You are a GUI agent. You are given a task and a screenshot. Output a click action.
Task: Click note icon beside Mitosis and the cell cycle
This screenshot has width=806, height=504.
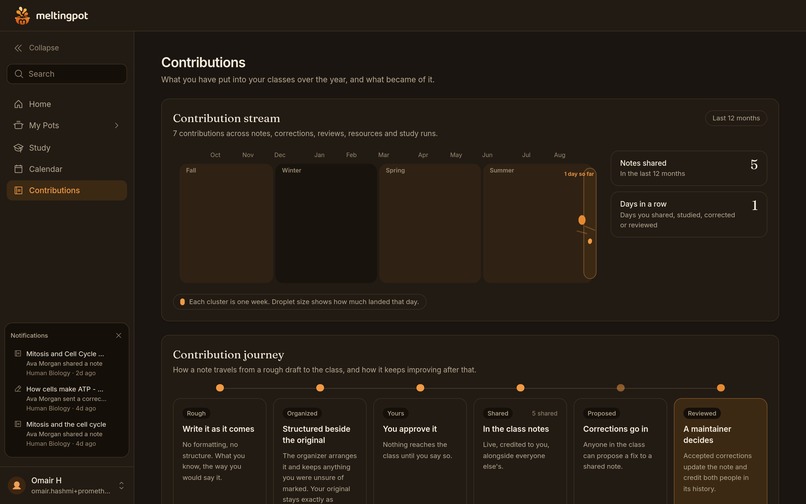click(x=17, y=424)
